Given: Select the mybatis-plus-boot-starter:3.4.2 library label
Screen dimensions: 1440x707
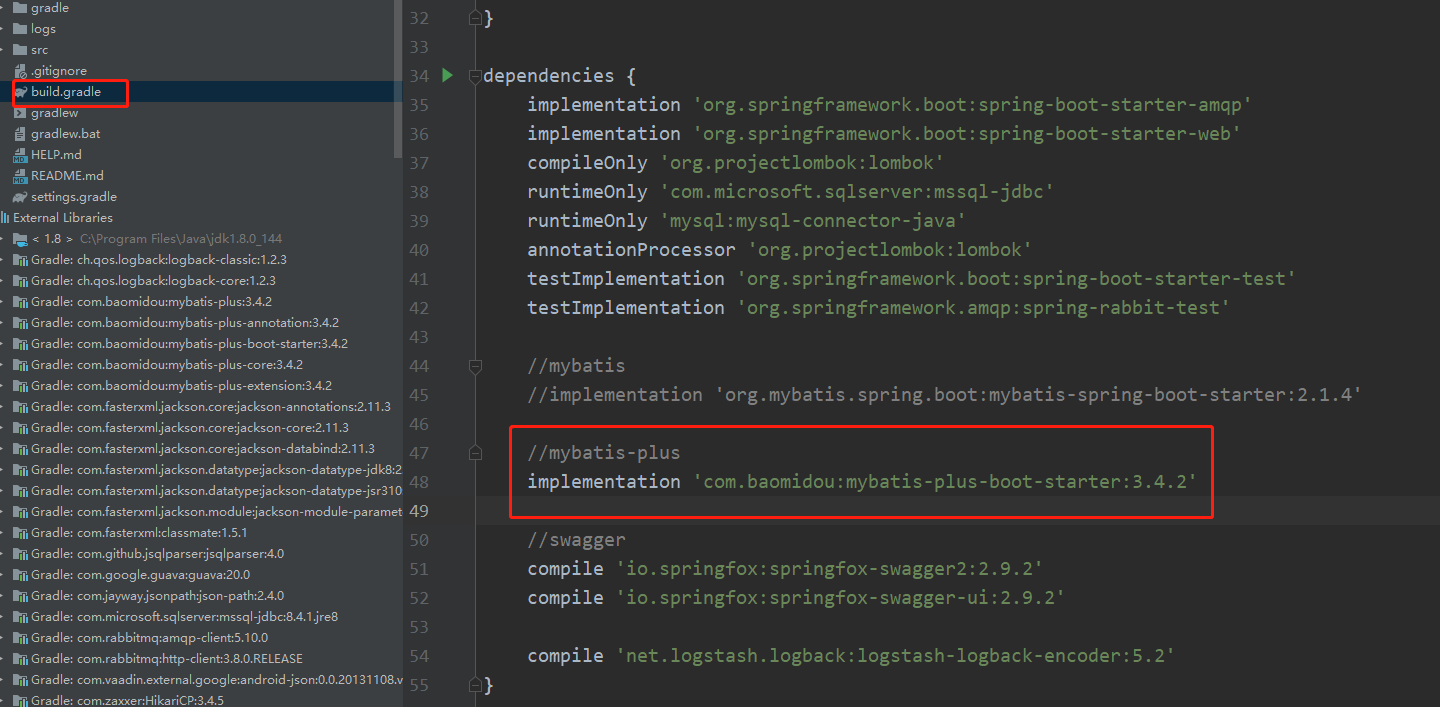Looking at the screenshot, I should click(189, 344).
